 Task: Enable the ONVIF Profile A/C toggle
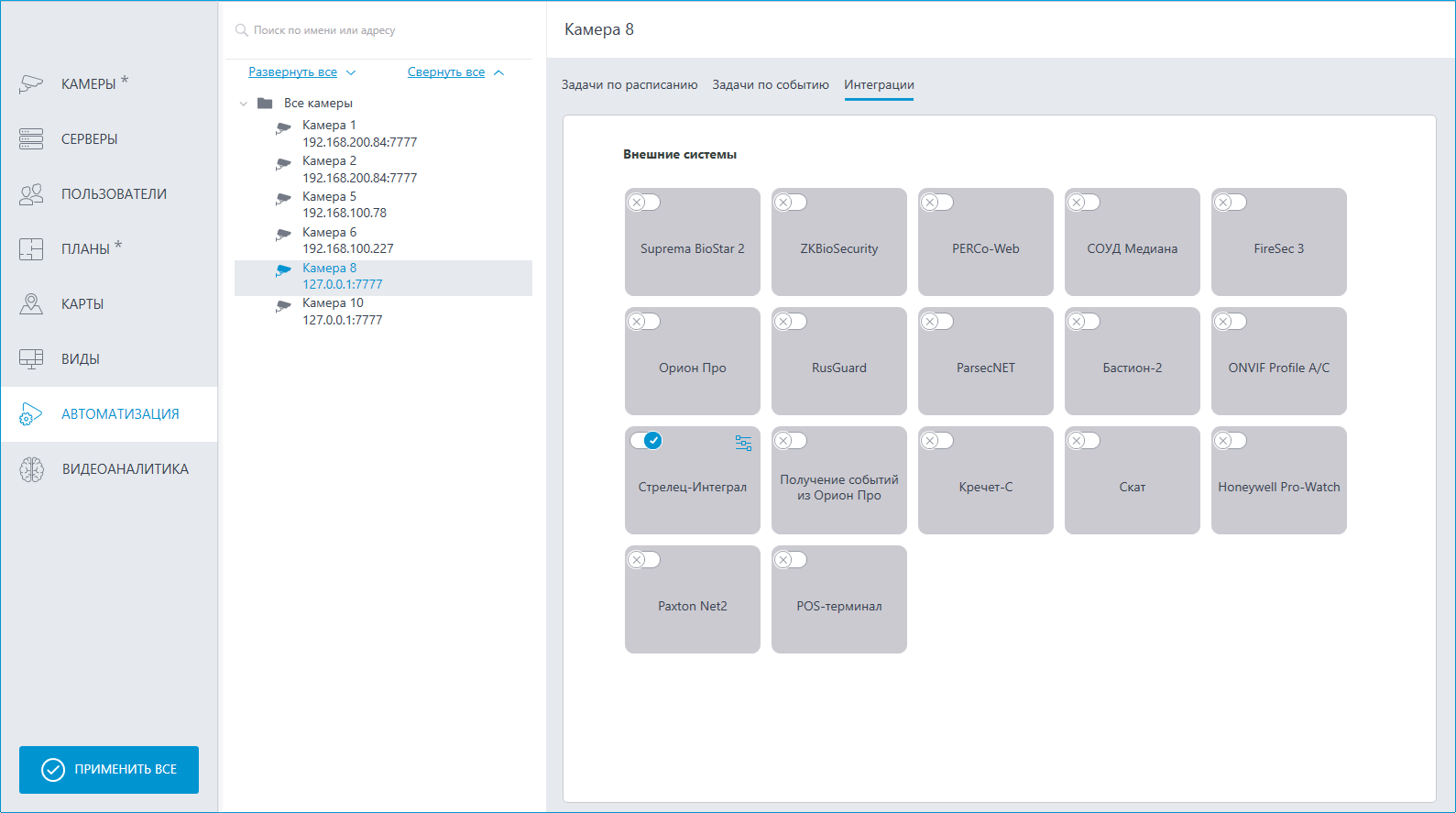click(1230, 322)
